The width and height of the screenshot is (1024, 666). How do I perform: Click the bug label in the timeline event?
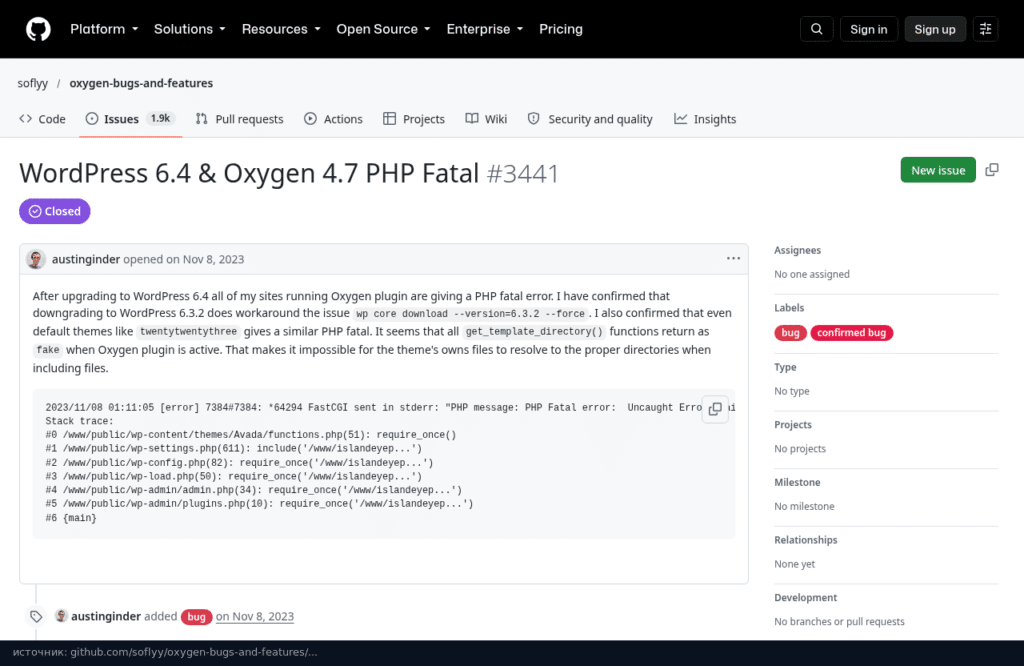[197, 617]
